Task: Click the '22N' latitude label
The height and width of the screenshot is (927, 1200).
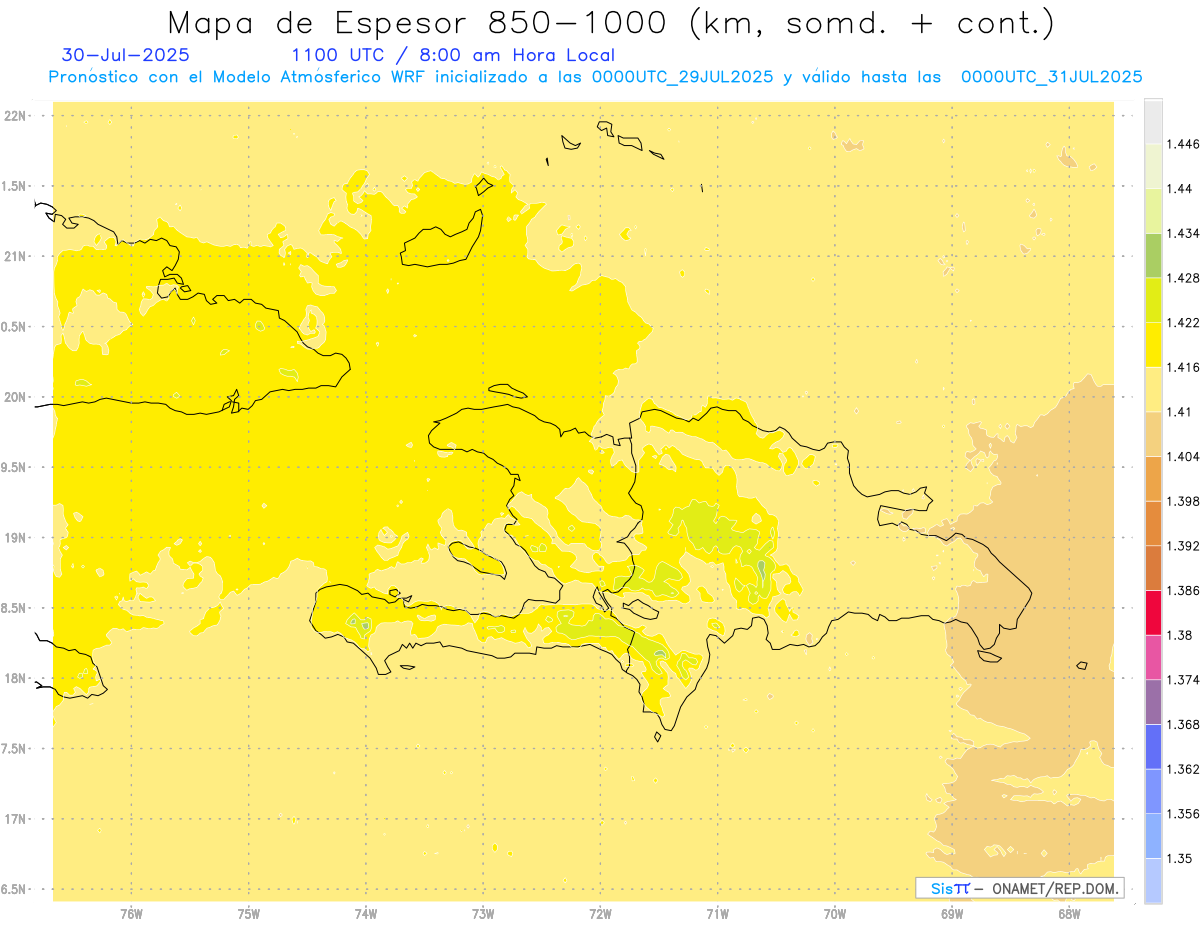Action: click(15, 116)
